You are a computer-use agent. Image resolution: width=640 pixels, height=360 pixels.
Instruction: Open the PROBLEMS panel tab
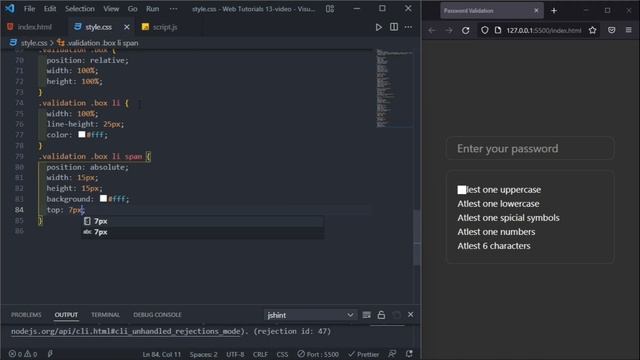pos(26,315)
